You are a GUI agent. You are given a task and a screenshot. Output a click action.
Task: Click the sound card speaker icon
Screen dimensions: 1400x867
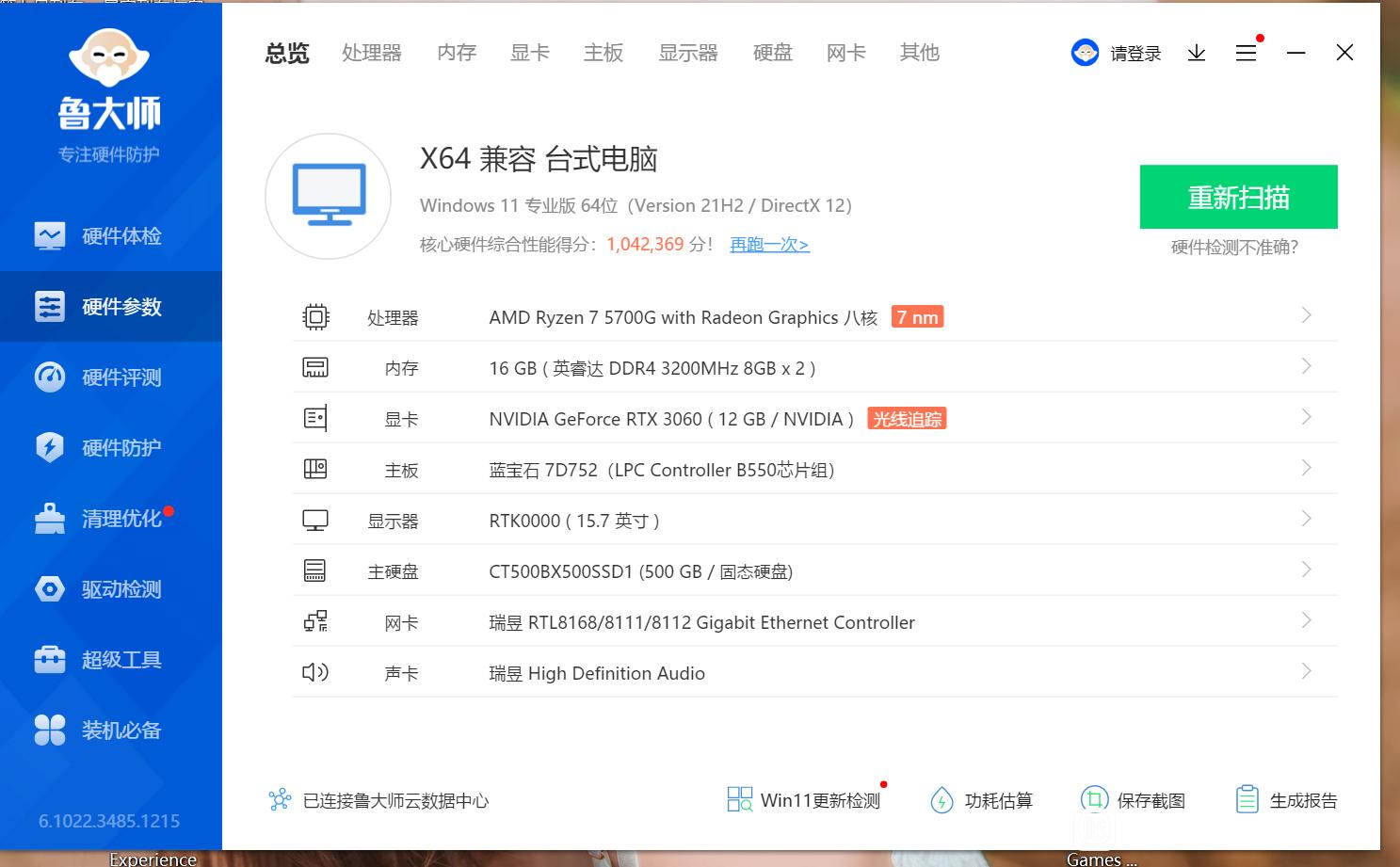315,672
